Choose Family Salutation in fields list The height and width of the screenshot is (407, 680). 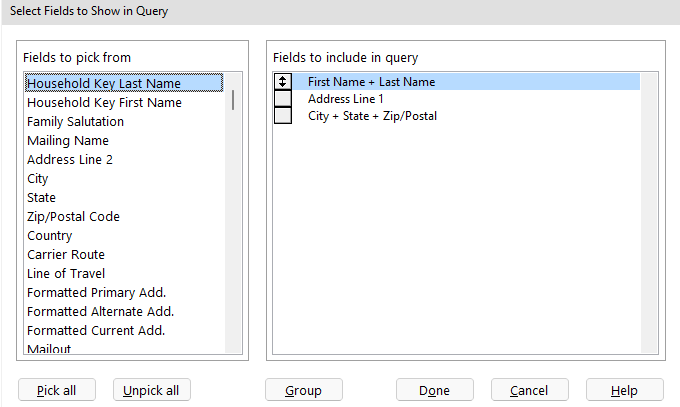[76, 121]
